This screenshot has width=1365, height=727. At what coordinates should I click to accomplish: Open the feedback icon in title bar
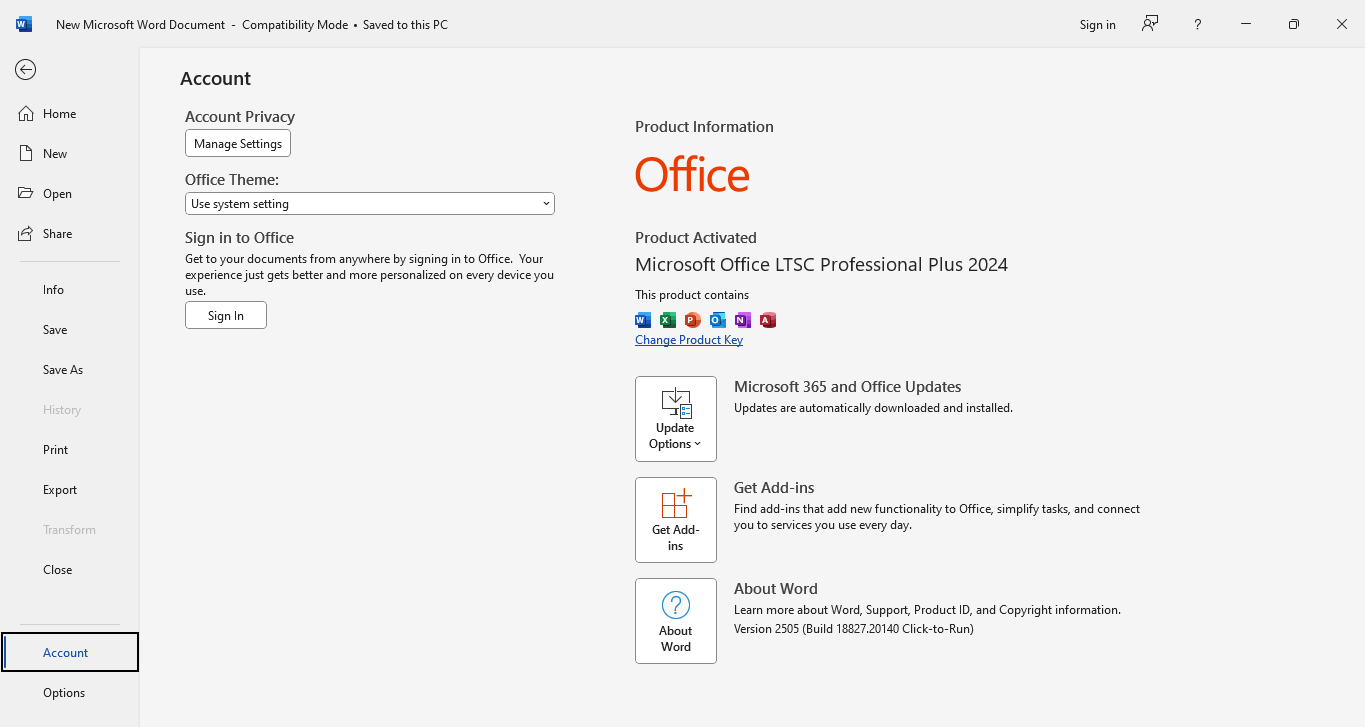1150,24
